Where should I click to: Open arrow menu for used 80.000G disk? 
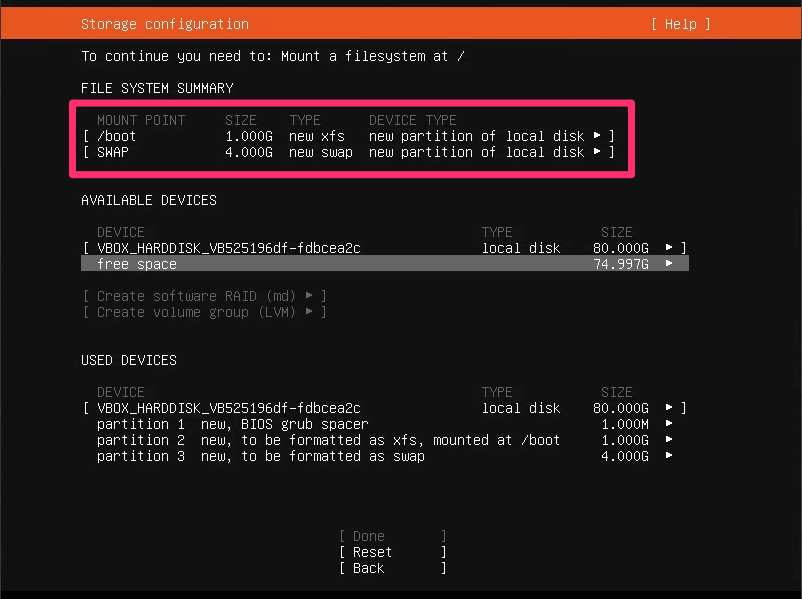coord(669,408)
